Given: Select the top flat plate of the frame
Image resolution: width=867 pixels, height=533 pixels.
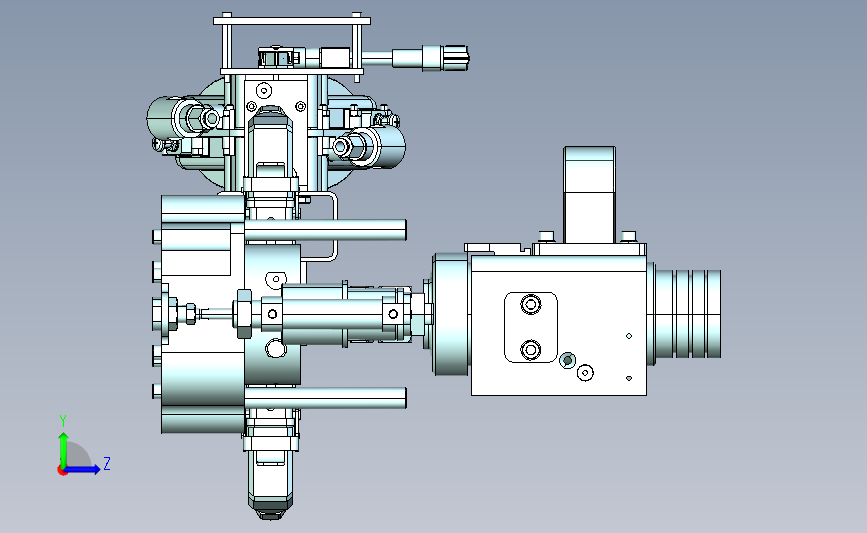Looking at the screenshot, I should tap(292, 21).
